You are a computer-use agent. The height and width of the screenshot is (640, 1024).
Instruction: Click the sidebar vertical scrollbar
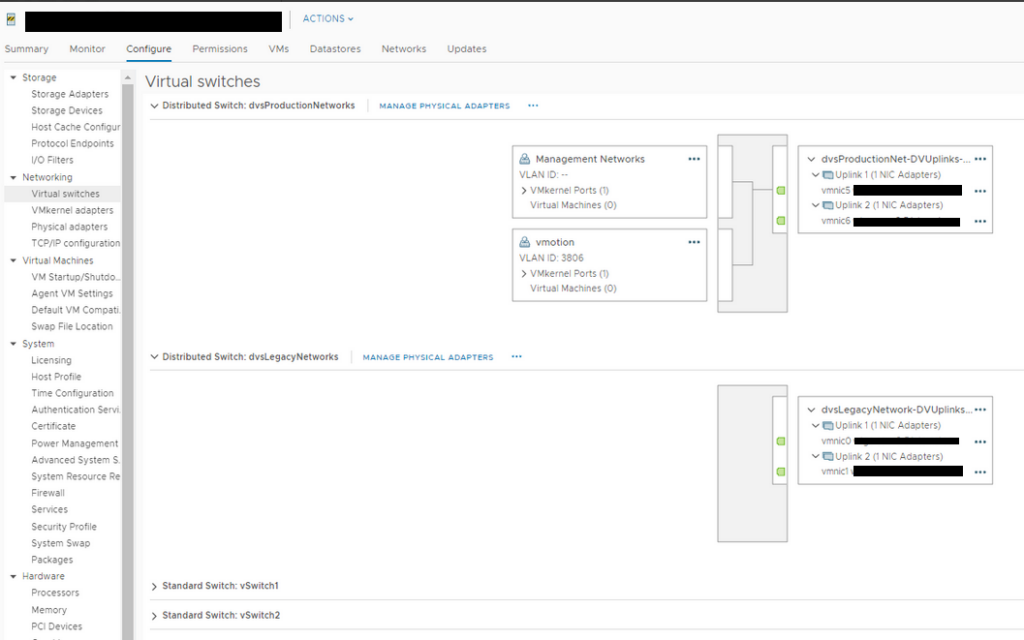tap(127, 362)
